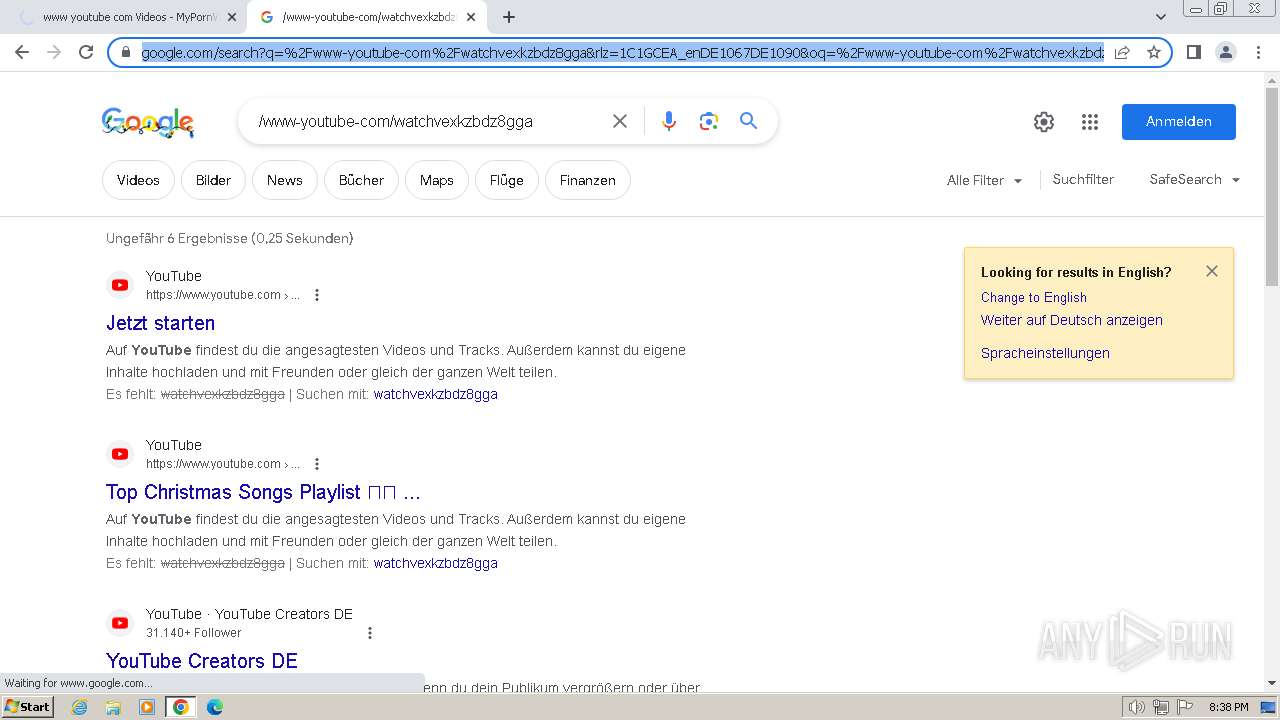The height and width of the screenshot is (720, 1280).
Task: Open the share page icon in address bar
Action: [1122, 52]
